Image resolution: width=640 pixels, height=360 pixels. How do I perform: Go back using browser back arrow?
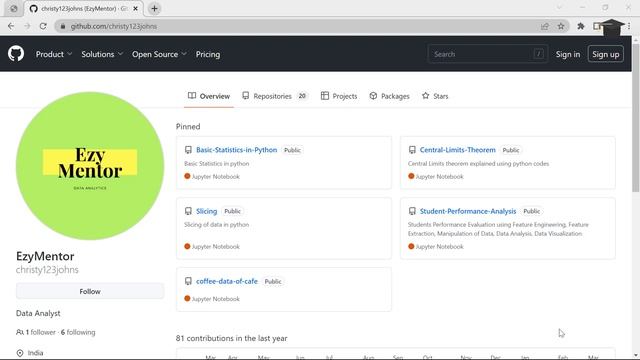click(11, 26)
